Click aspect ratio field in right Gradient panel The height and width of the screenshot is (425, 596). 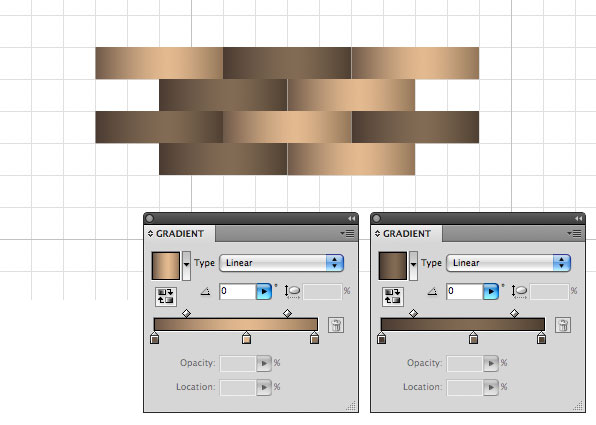tap(549, 292)
